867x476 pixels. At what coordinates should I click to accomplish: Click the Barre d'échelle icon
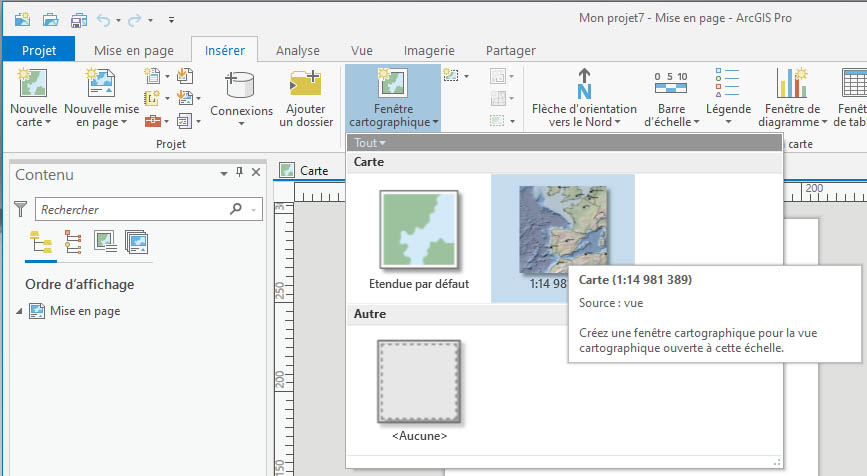tap(670, 86)
